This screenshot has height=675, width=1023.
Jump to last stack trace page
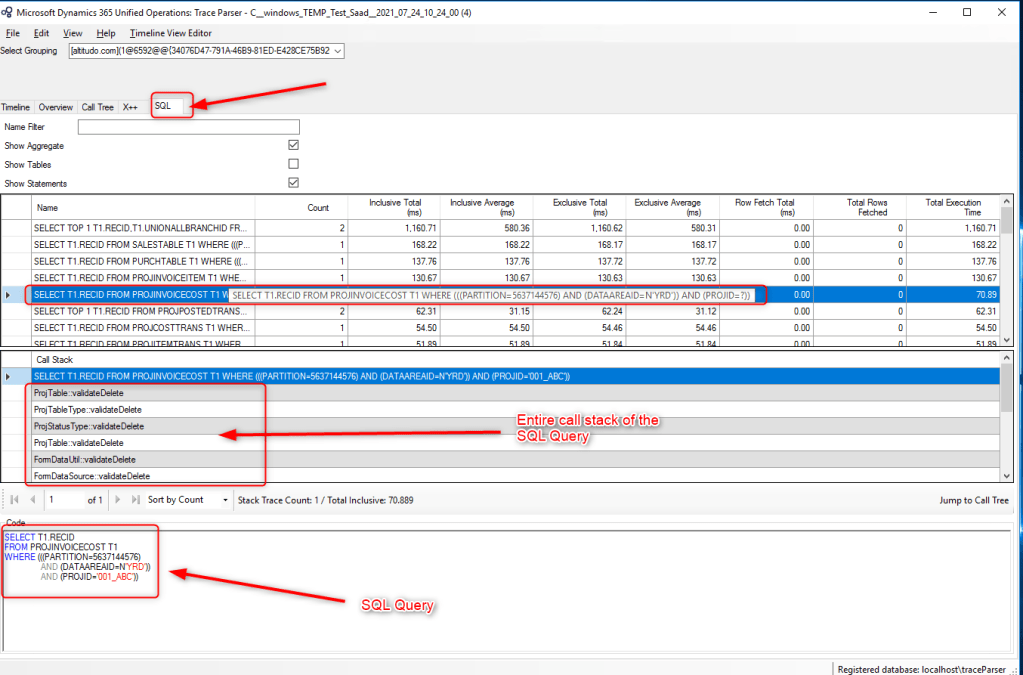point(136,499)
